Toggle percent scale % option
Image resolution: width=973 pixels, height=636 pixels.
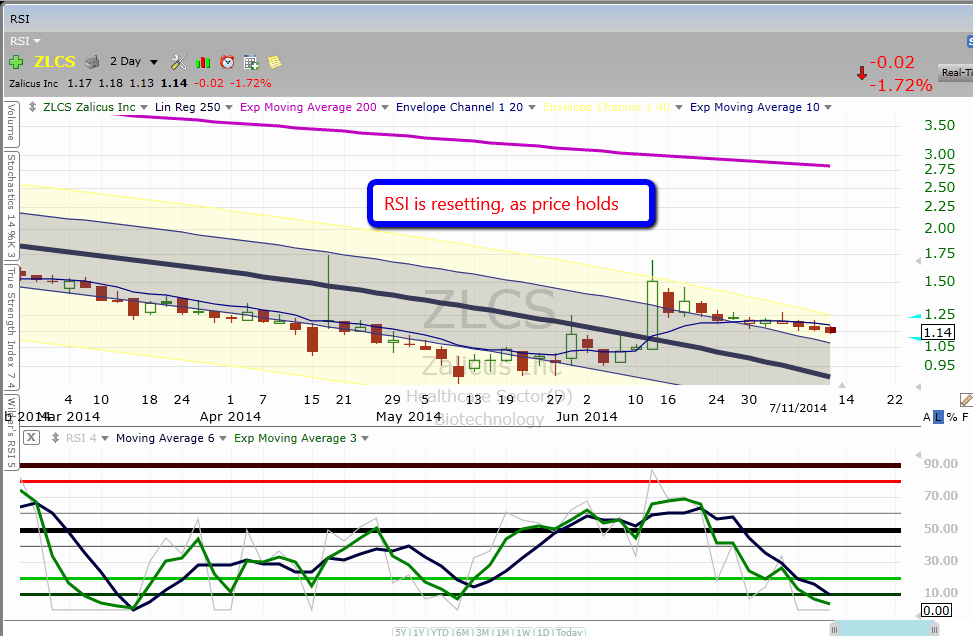[x=951, y=417]
